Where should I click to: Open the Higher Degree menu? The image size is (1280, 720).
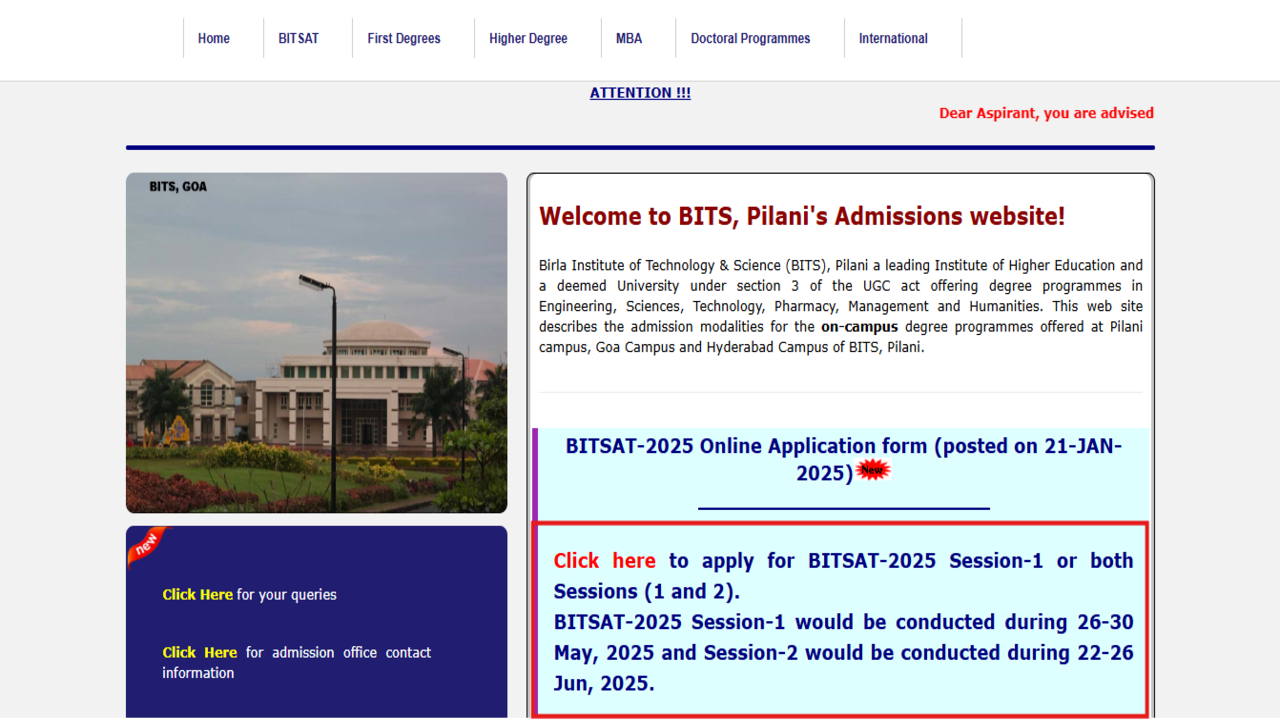tap(528, 39)
